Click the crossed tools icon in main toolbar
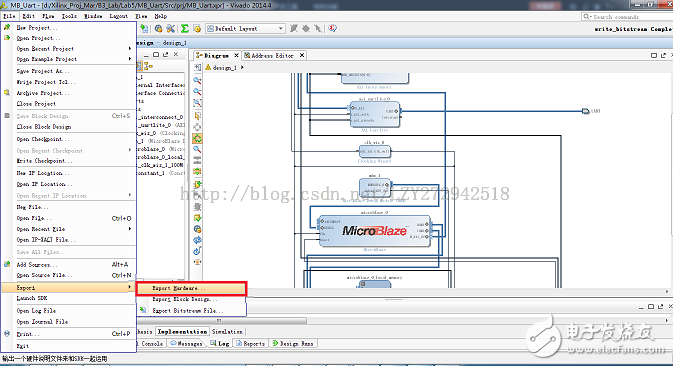The height and width of the screenshot is (366, 673). point(171,28)
